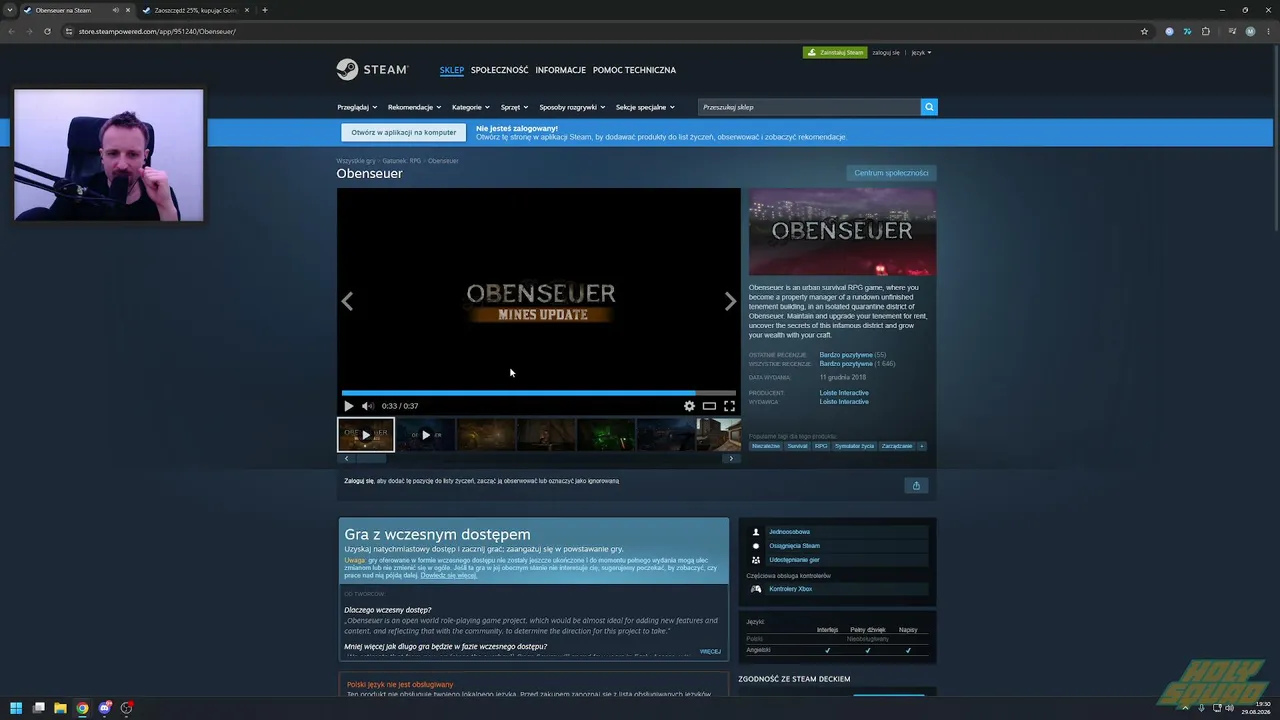Open video settings gear
Screen dimensions: 1280x720
(x=689, y=406)
